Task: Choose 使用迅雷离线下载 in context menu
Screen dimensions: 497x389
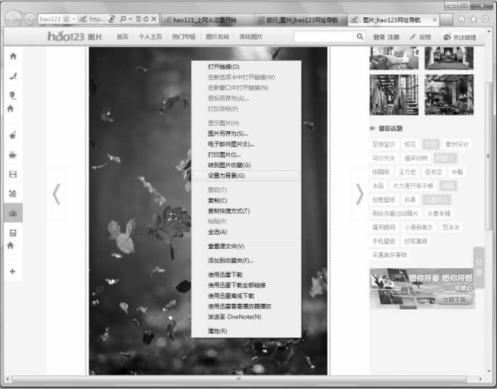Action: [247, 296]
